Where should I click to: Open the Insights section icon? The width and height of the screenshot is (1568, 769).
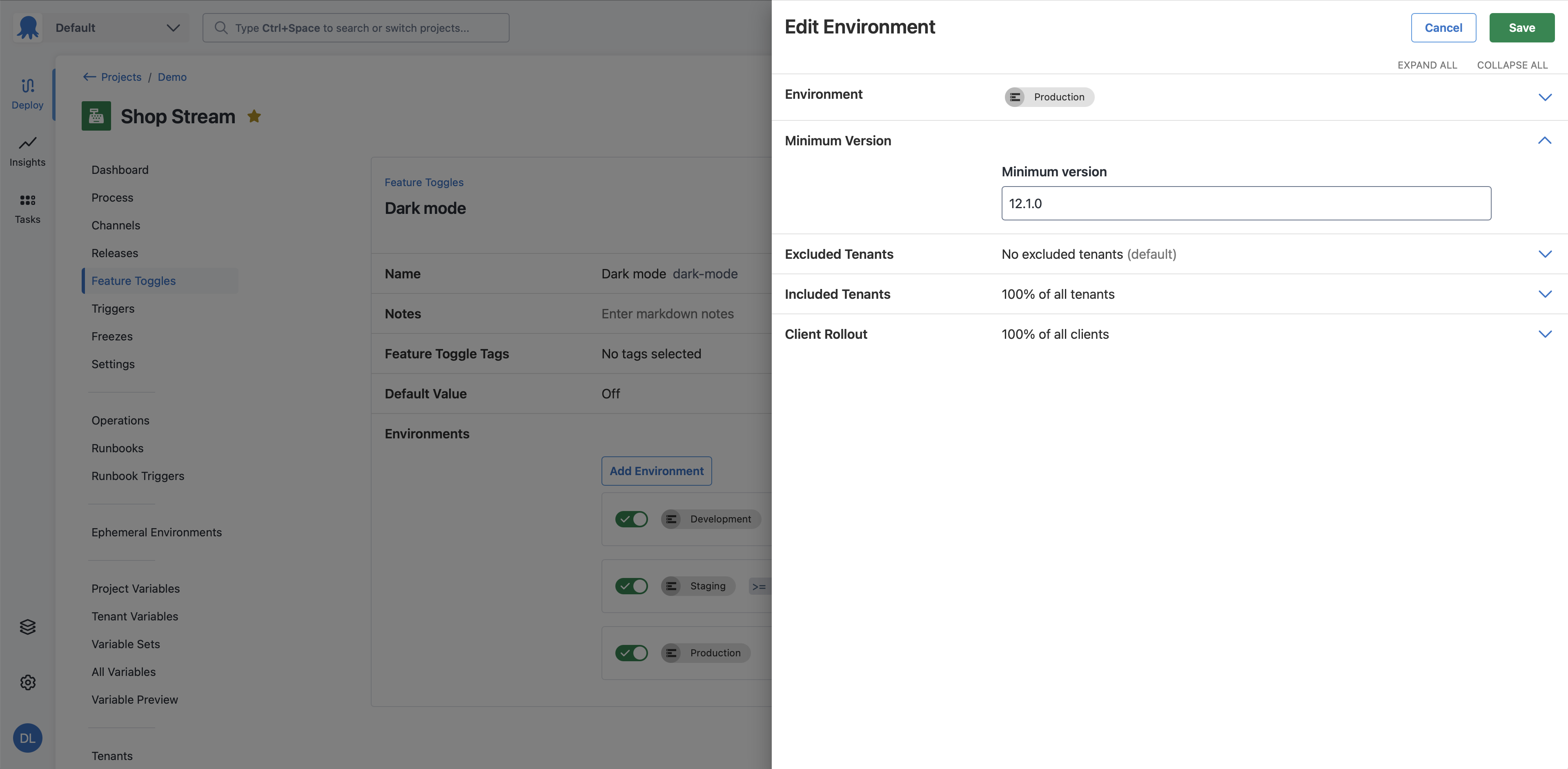coord(27,143)
